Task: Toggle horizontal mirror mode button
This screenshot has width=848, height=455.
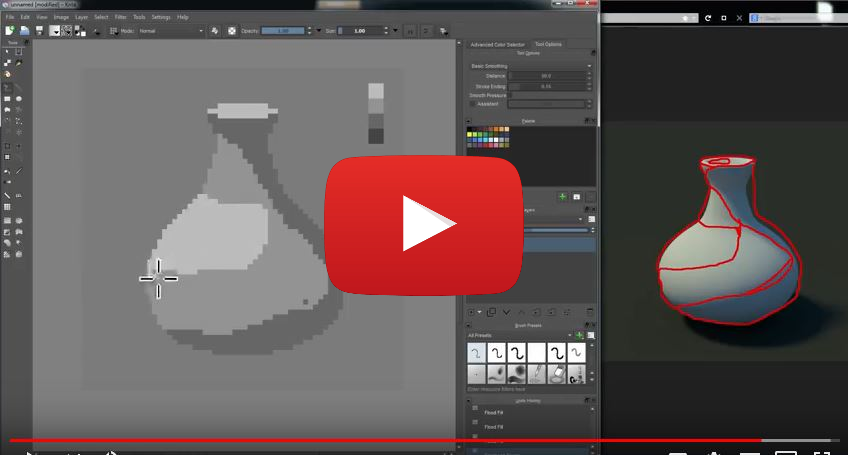Action: coord(410,31)
